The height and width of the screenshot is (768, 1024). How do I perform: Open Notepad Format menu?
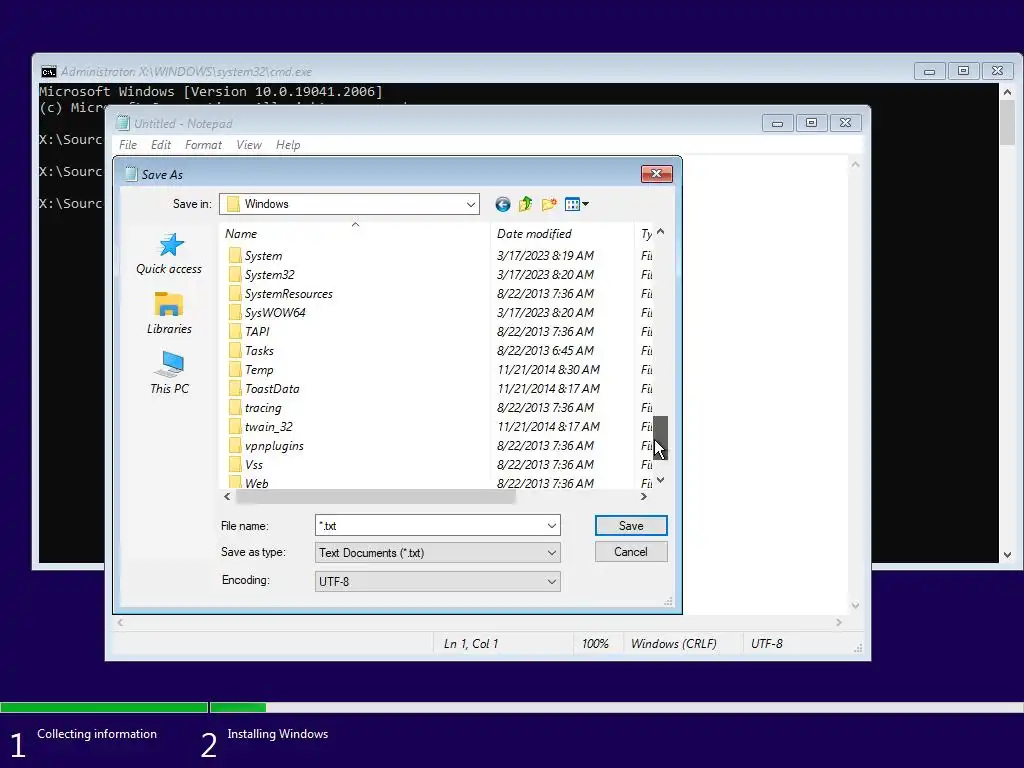click(x=203, y=145)
